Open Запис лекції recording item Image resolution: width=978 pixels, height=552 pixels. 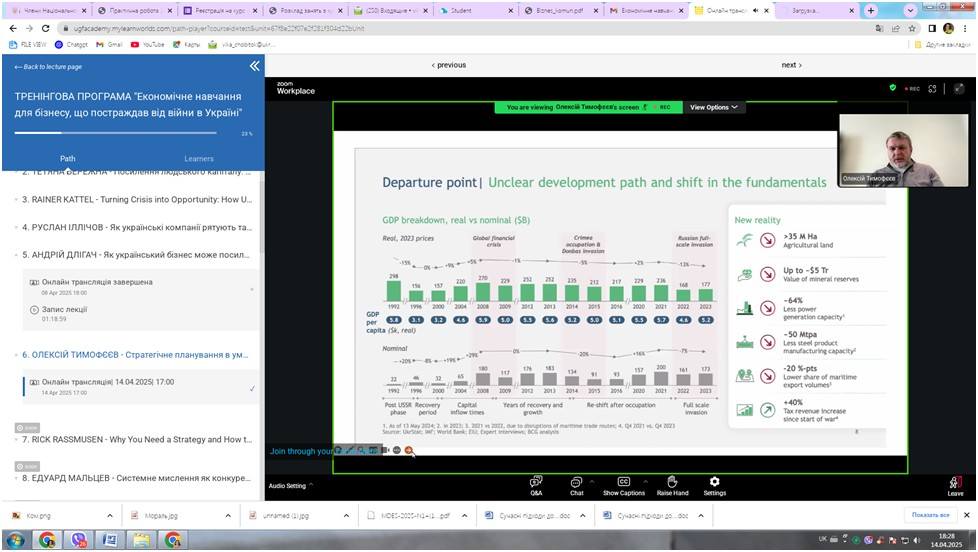pyautogui.click(x=65, y=309)
